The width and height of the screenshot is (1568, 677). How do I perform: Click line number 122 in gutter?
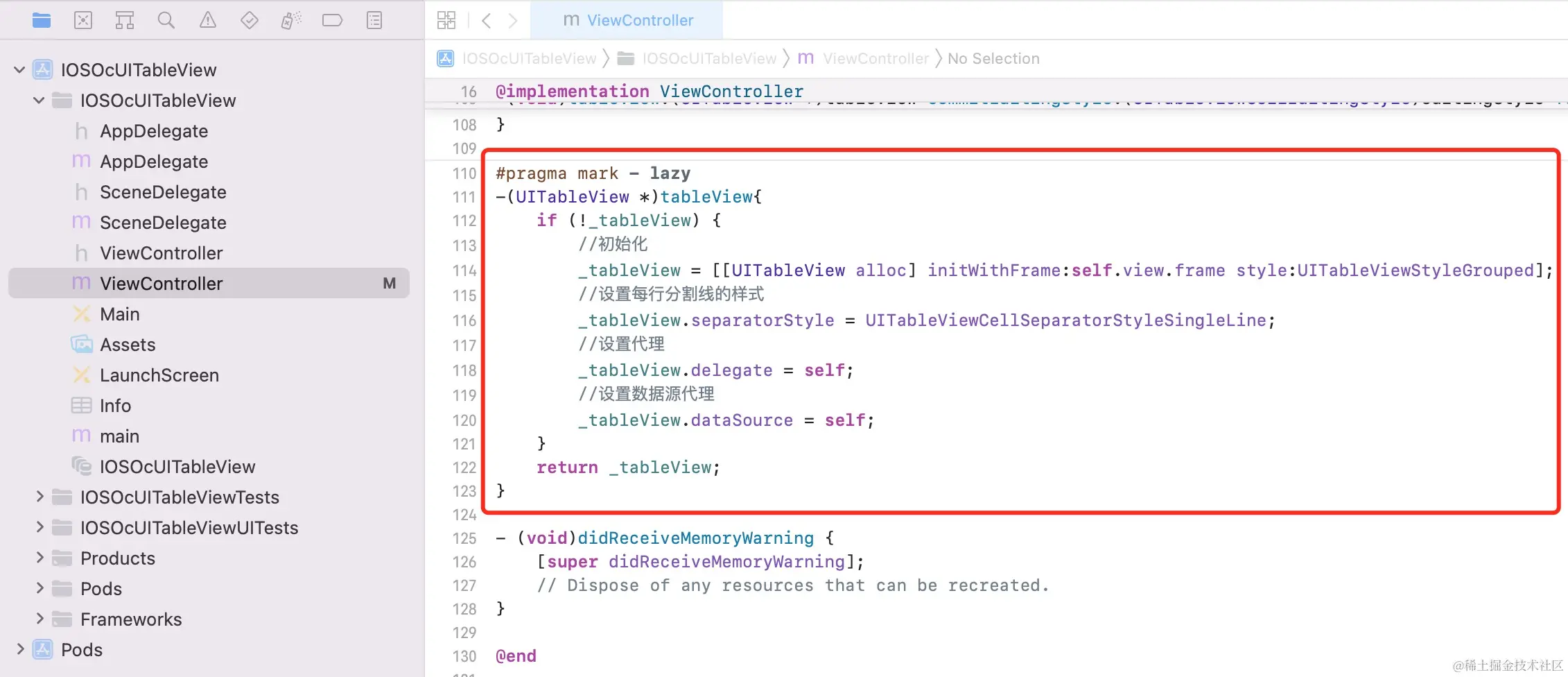pyautogui.click(x=464, y=468)
